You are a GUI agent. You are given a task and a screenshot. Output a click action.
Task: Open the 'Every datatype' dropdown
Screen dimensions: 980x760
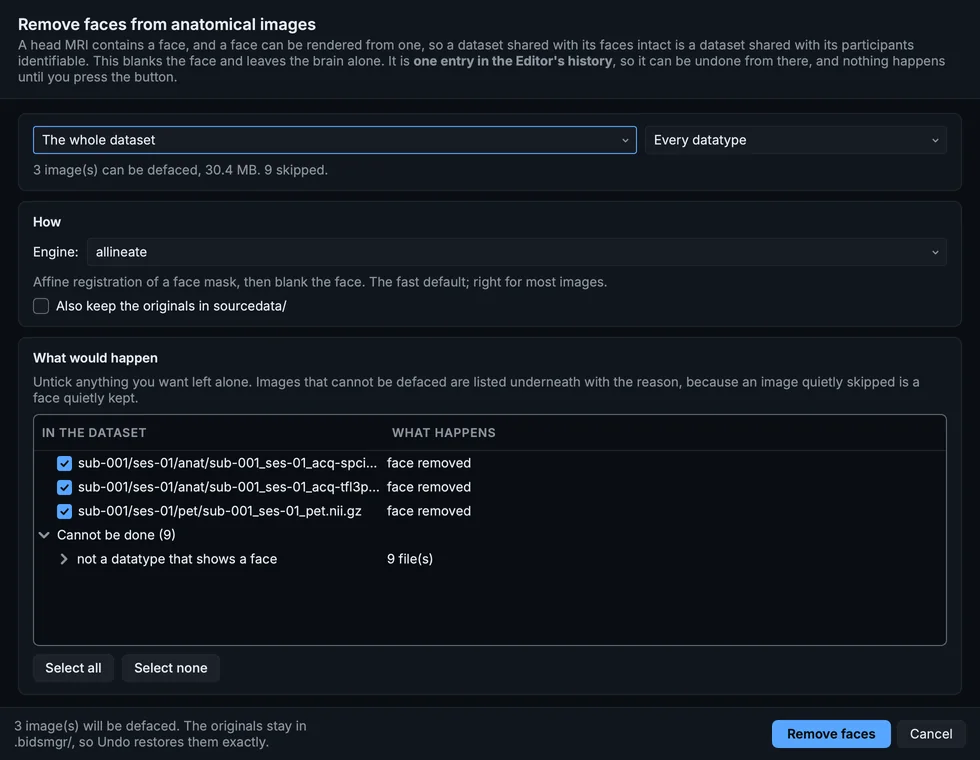click(x=796, y=140)
